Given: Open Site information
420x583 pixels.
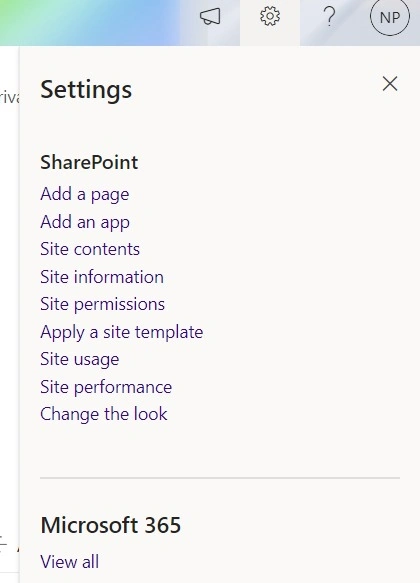Looking at the screenshot, I should (102, 277).
